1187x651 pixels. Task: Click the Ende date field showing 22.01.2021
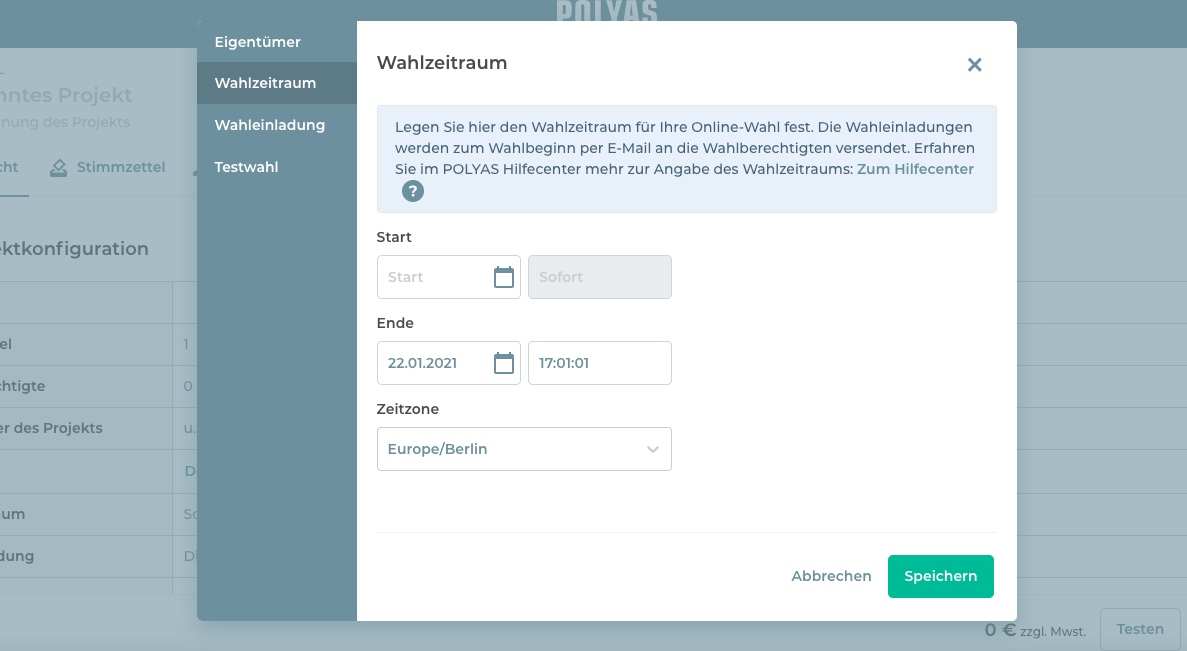435,363
